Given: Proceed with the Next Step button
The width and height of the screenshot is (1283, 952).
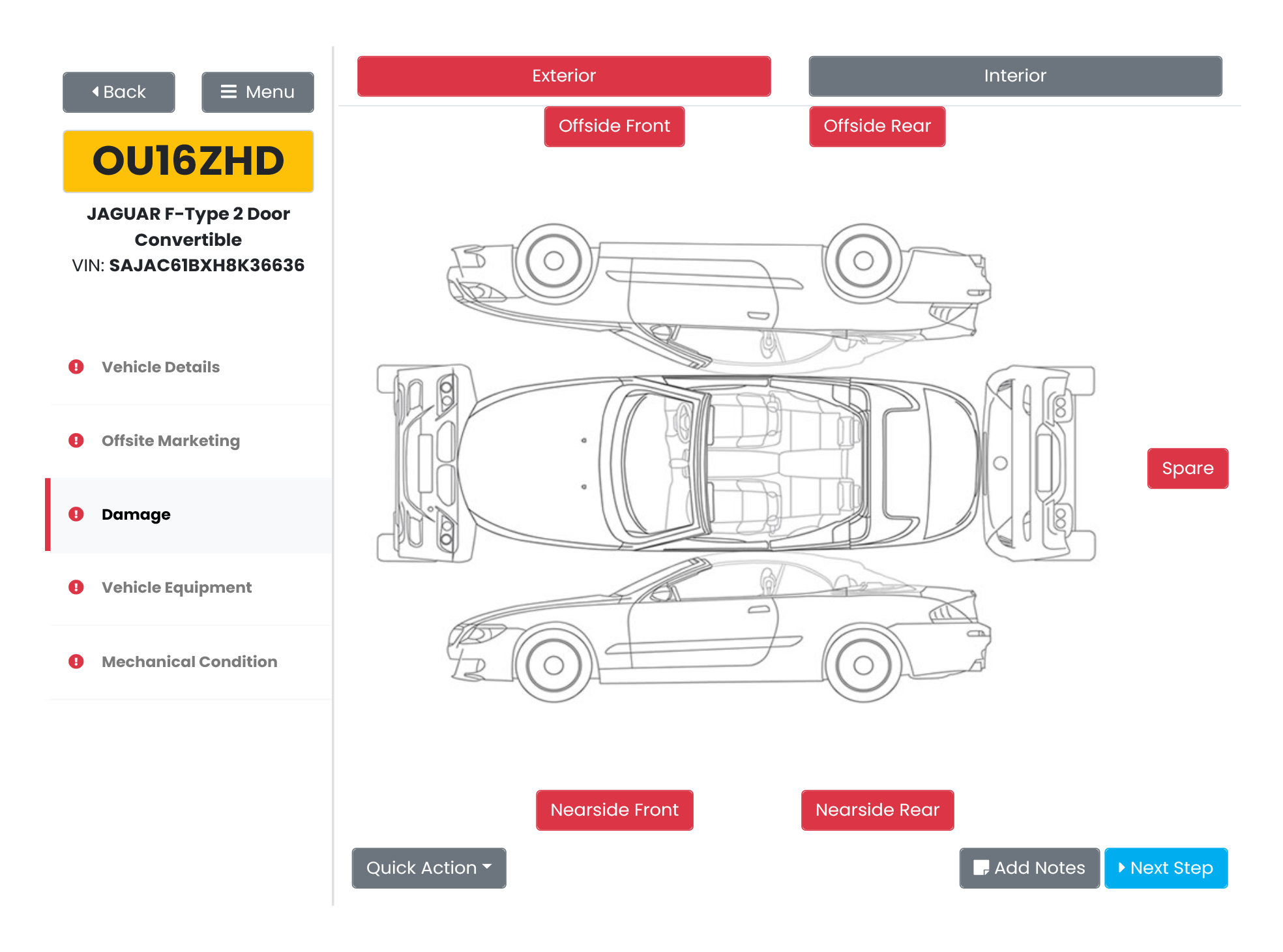Looking at the screenshot, I should pos(1166,868).
